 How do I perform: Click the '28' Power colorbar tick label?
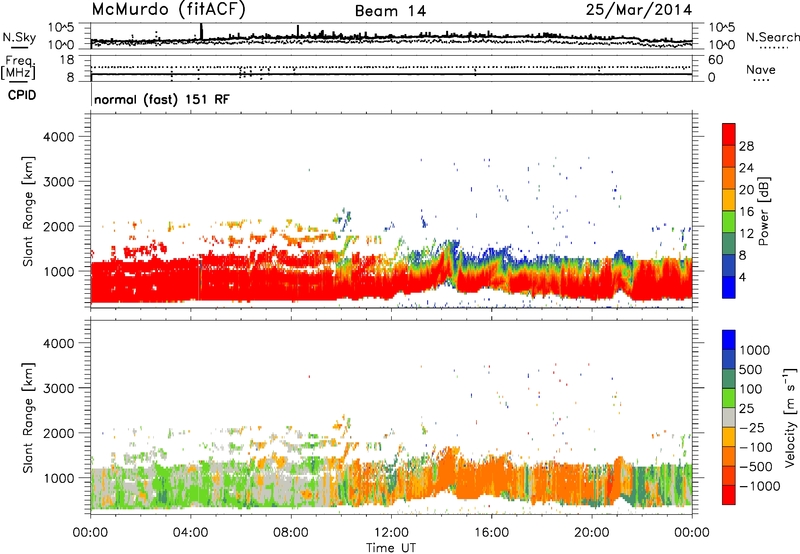coord(746,146)
